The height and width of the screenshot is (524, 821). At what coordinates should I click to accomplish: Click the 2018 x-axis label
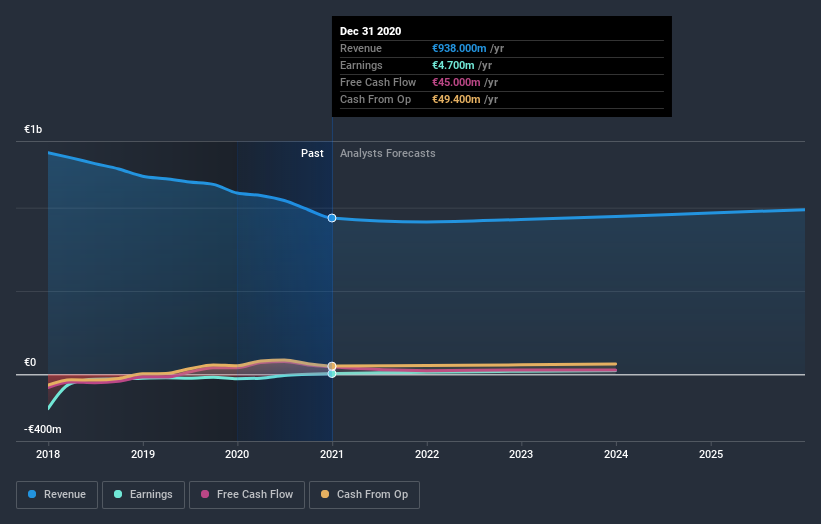point(48,454)
